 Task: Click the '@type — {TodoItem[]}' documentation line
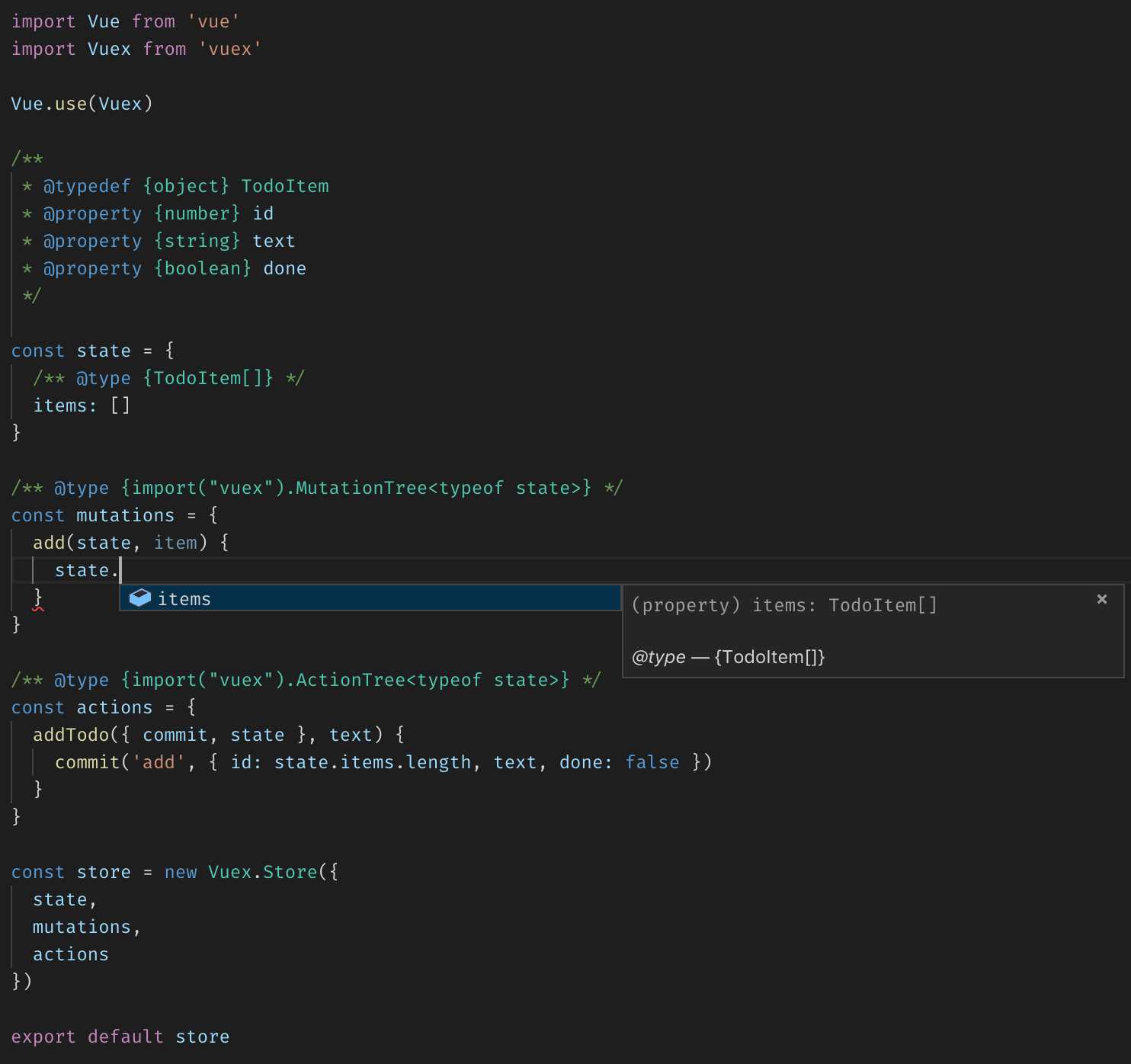pos(728,657)
